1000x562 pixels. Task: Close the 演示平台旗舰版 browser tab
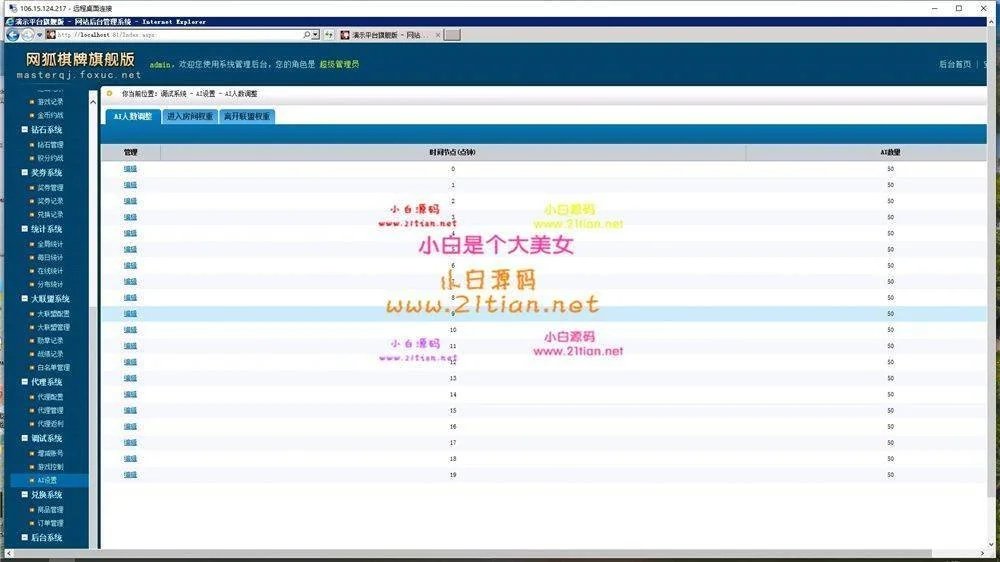436,35
